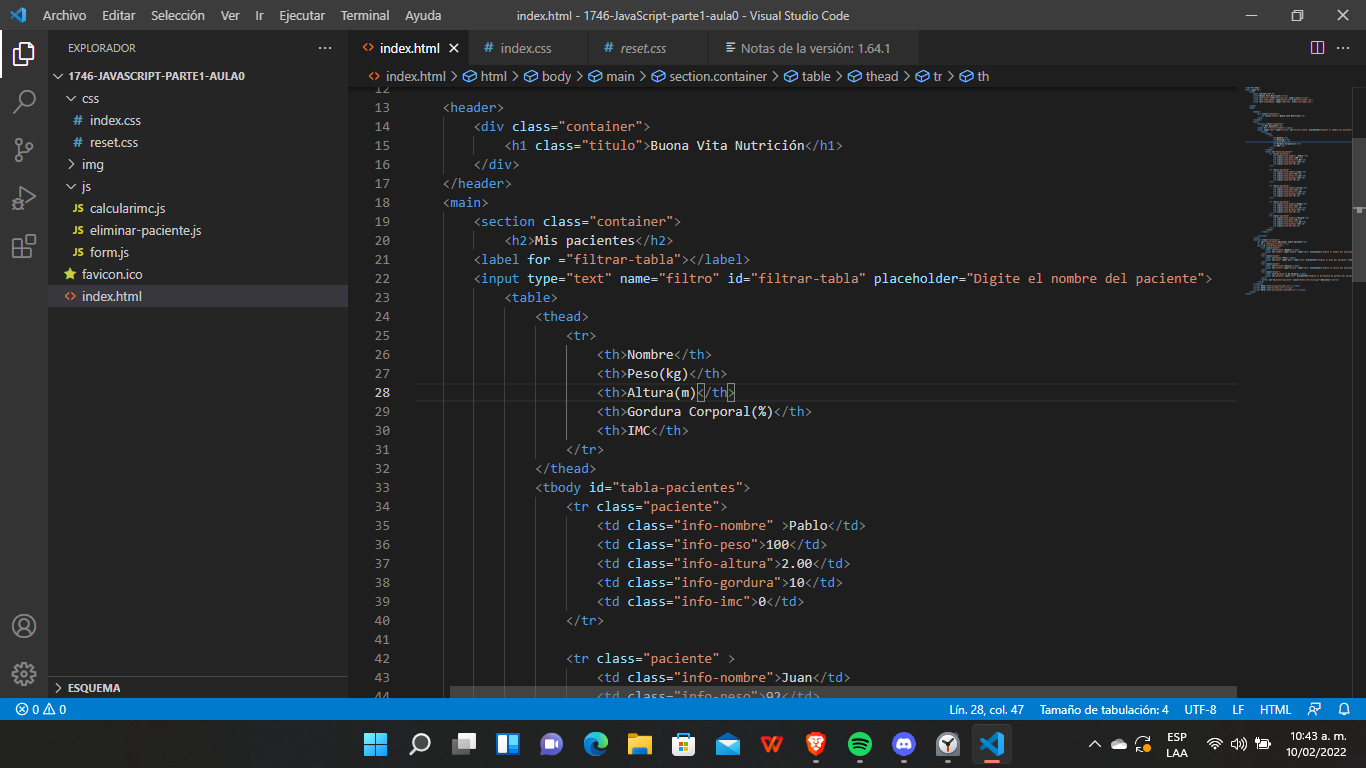
Task: Change HTML language mode
Action: tap(1275, 710)
